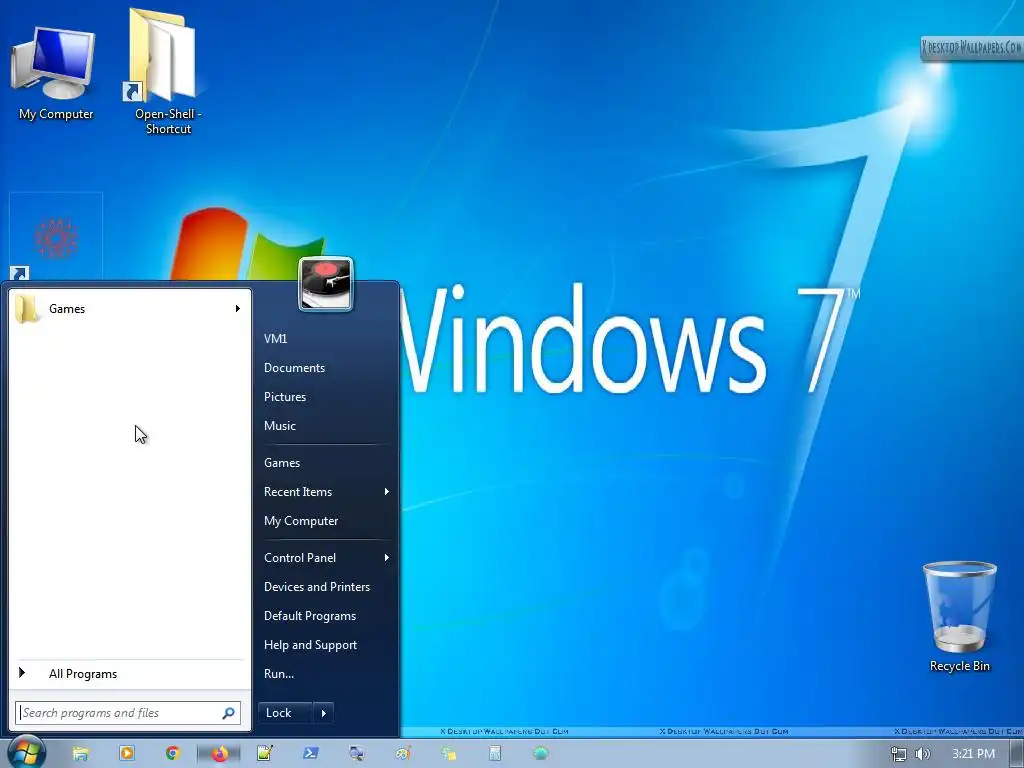The height and width of the screenshot is (768, 1024).
Task: Click the teal globe taskbar icon
Action: click(x=540, y=753)
